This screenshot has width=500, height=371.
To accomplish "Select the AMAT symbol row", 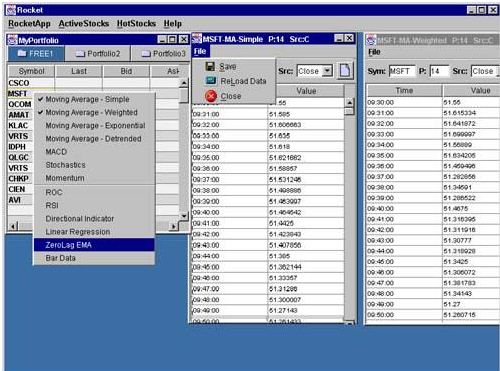I will coord(20,115).
